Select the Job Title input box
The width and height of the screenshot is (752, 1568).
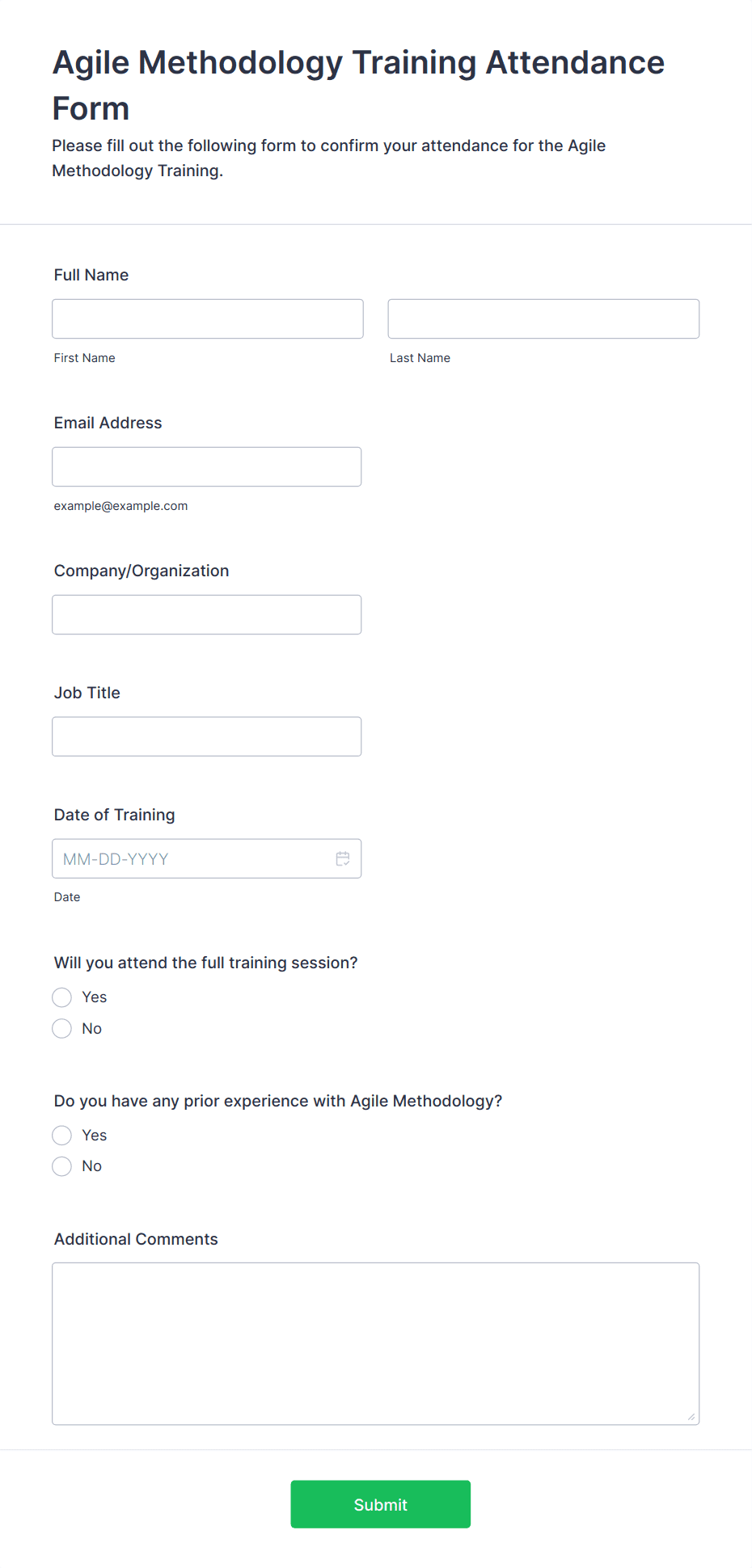pos(207,736)
